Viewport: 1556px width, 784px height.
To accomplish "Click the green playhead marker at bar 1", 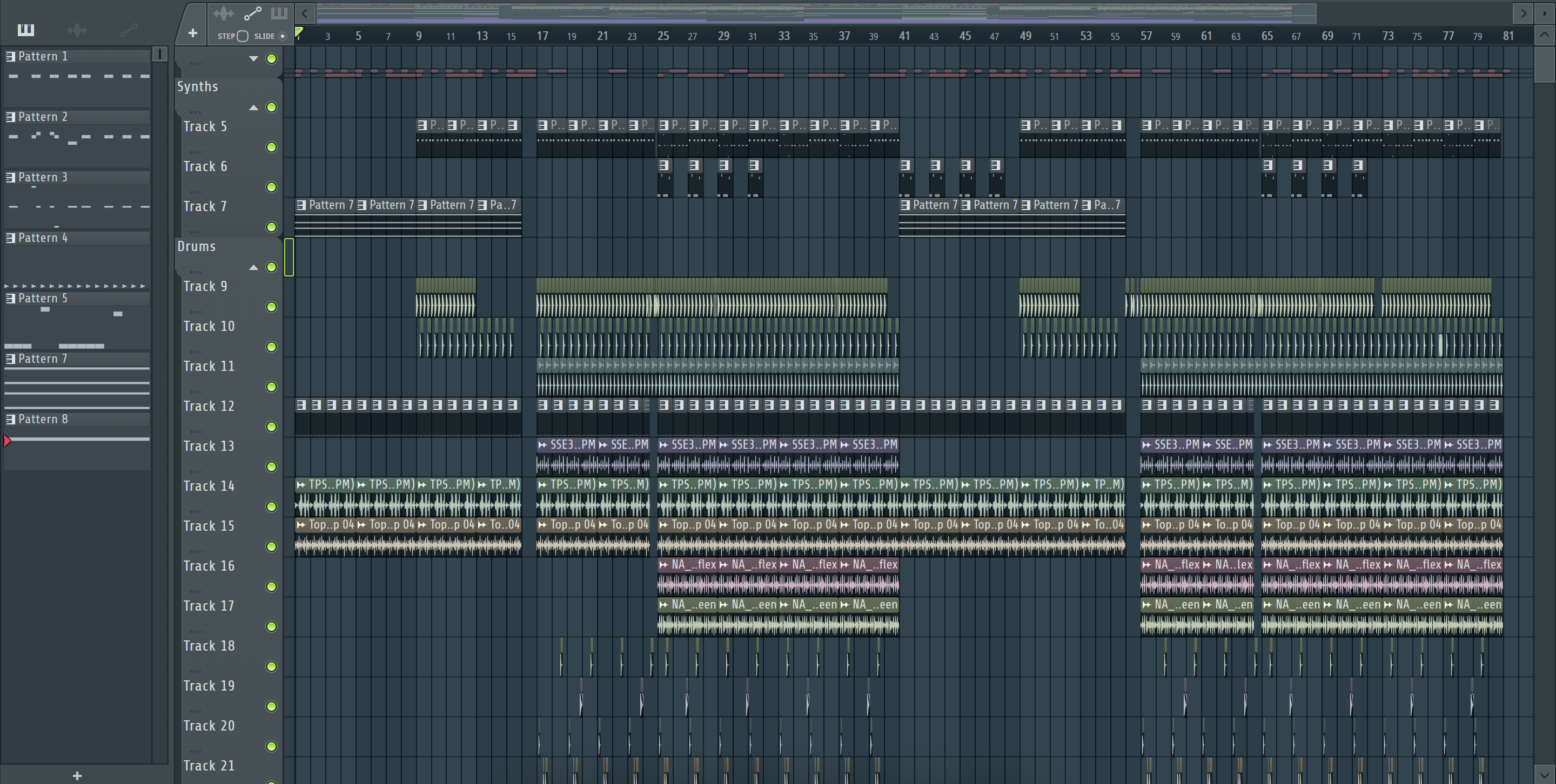I will (x=299, y=31).
